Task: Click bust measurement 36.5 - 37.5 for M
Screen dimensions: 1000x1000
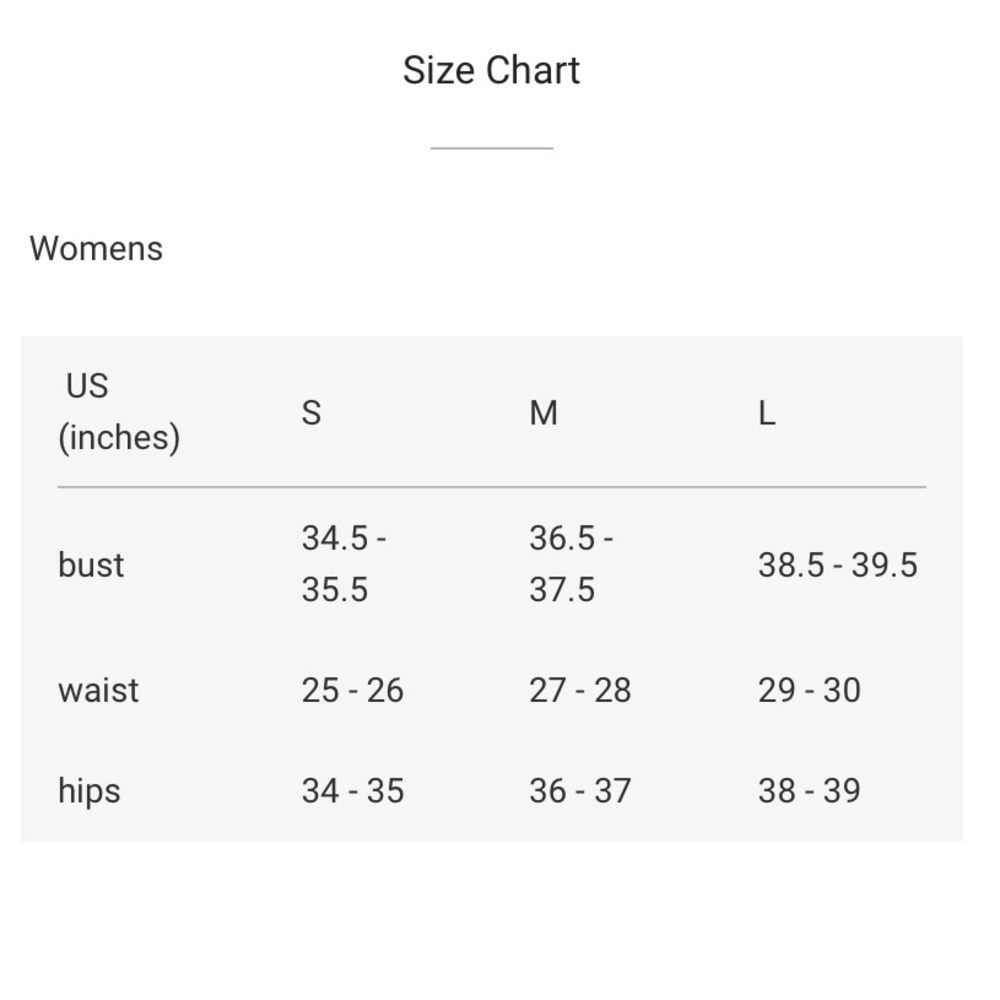Action: [571, 564]
